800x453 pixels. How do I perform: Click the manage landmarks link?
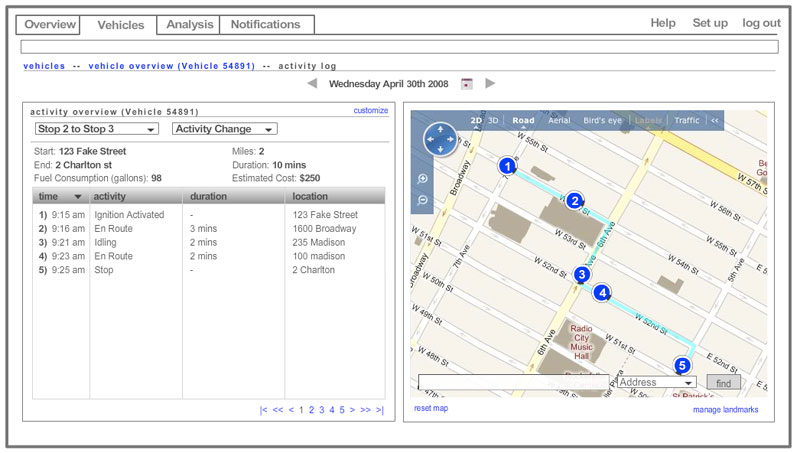[x=726, y=410]
